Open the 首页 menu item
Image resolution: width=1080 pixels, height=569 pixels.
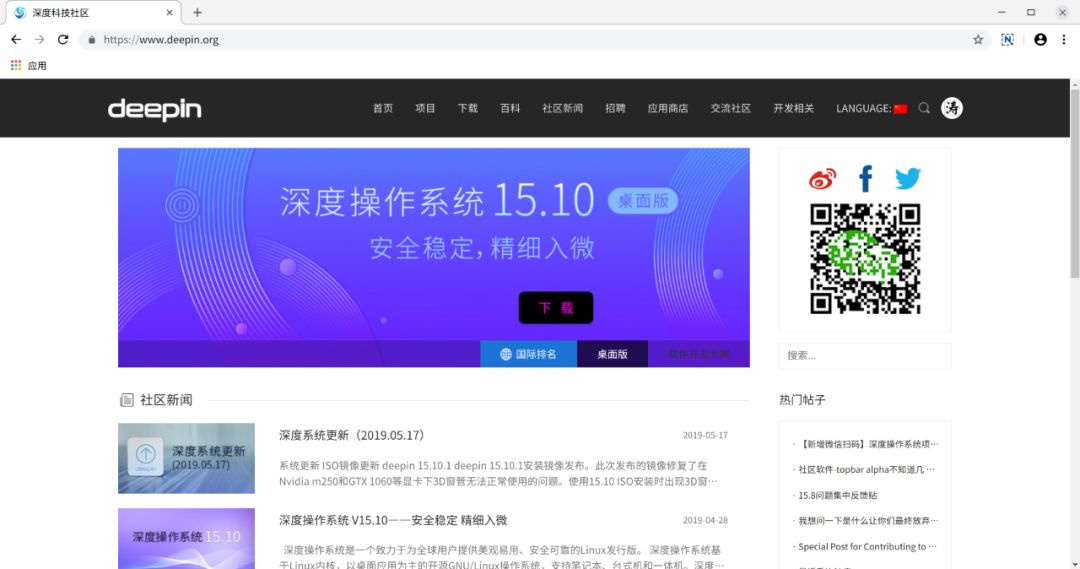(382, 108)
